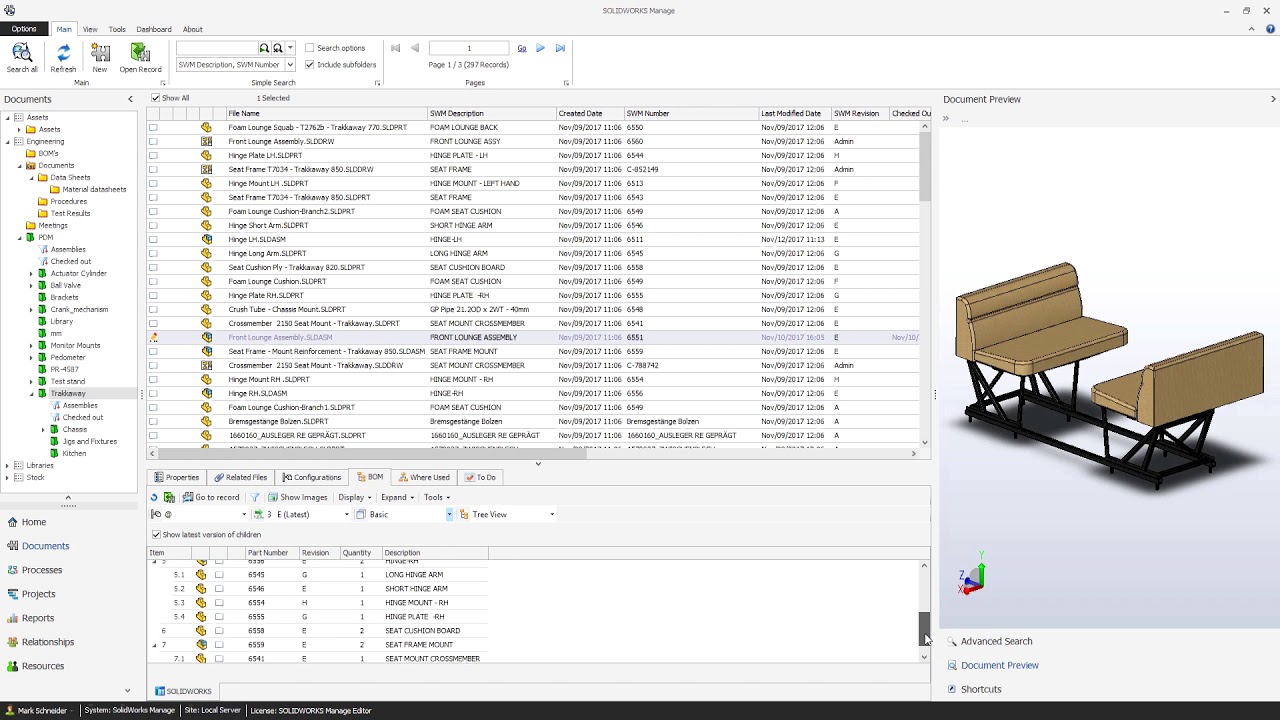
Task: Open Advanced Search link
Action: click(x=996, y=642)
